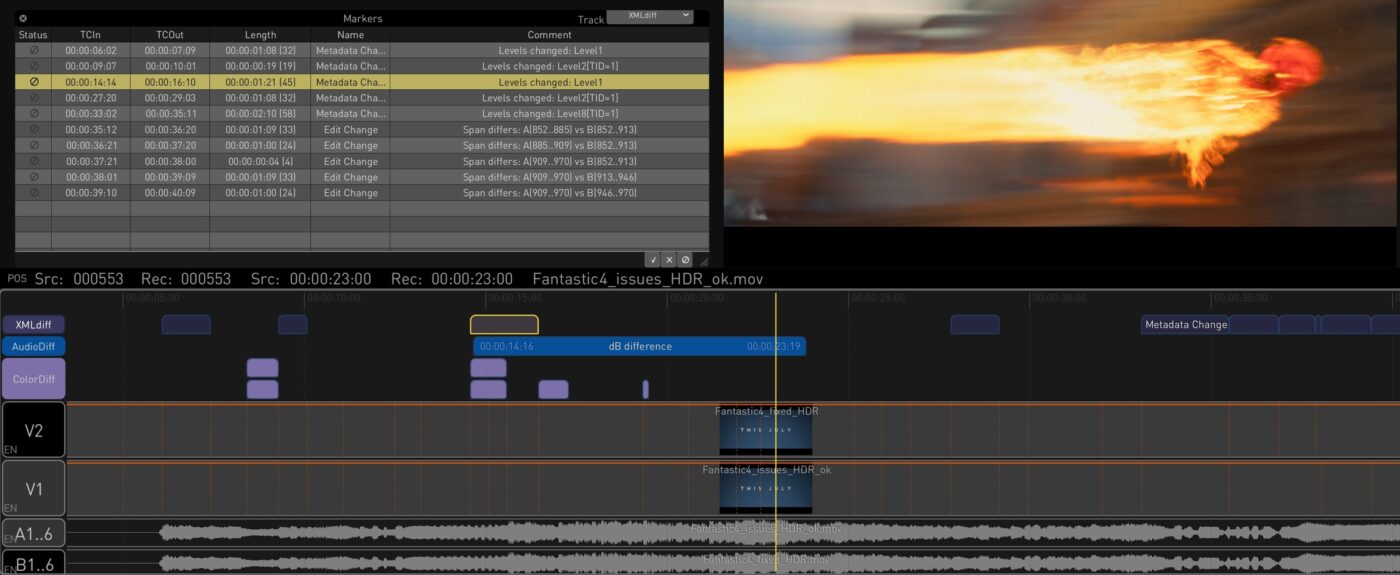The width and height of the screenshot is (1400, 575).
Task: Select comment 'Span differs: A(852..885) vs B(852..913)'
Action: 550,130
